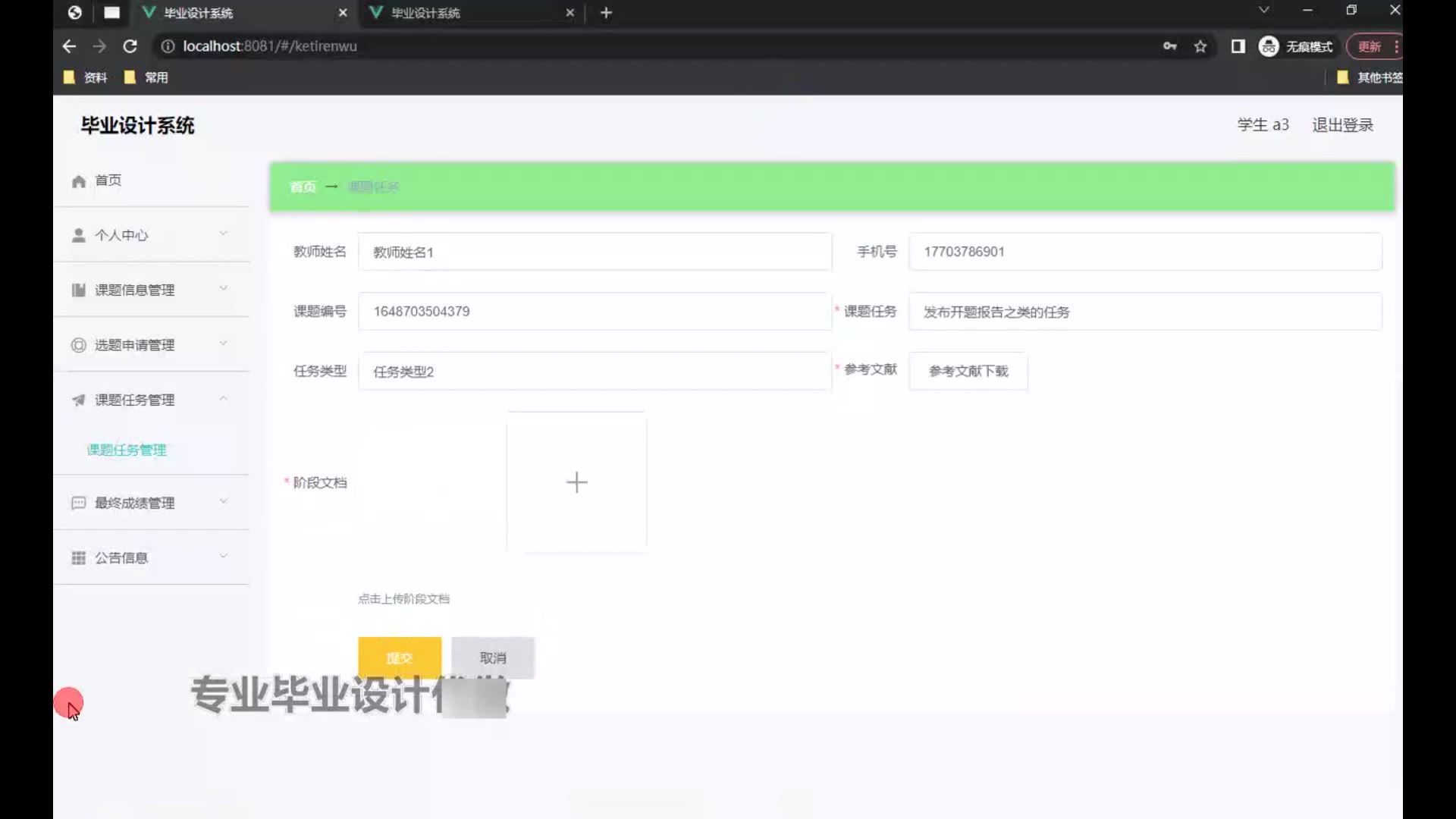Click 退出登录 in the header

click(1342, 125)
